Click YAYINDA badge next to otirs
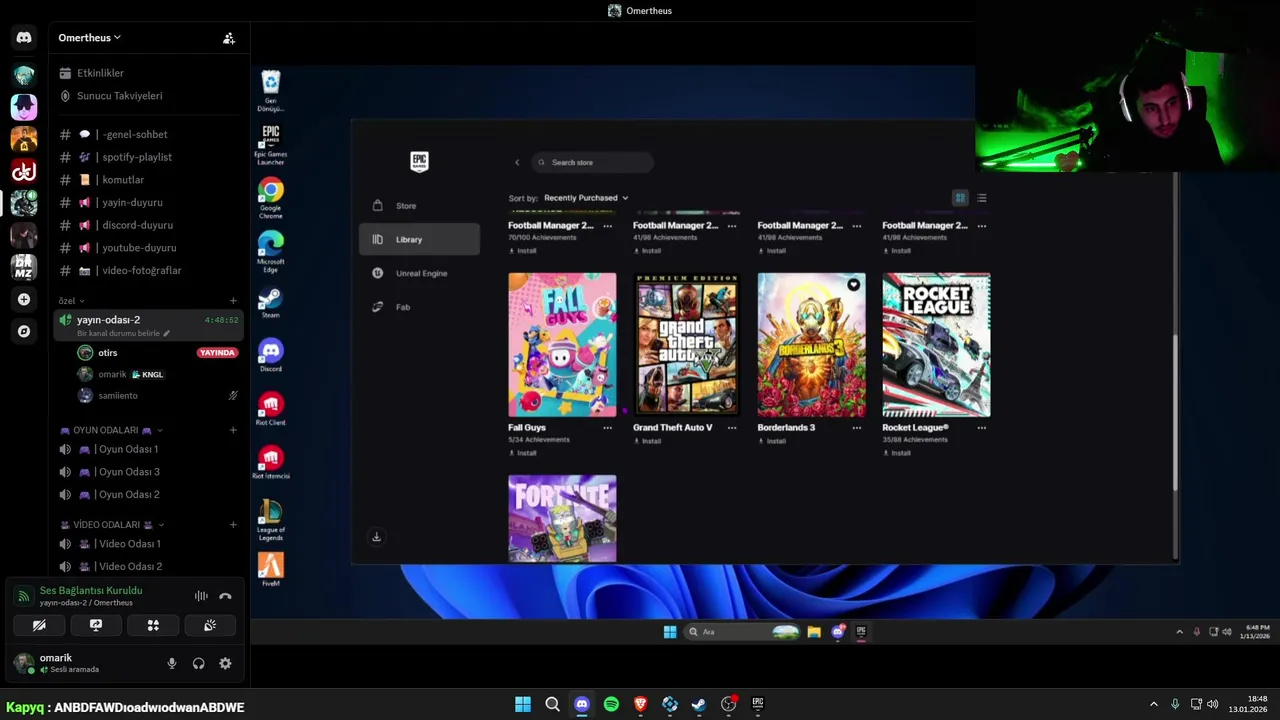 point(217,353)
